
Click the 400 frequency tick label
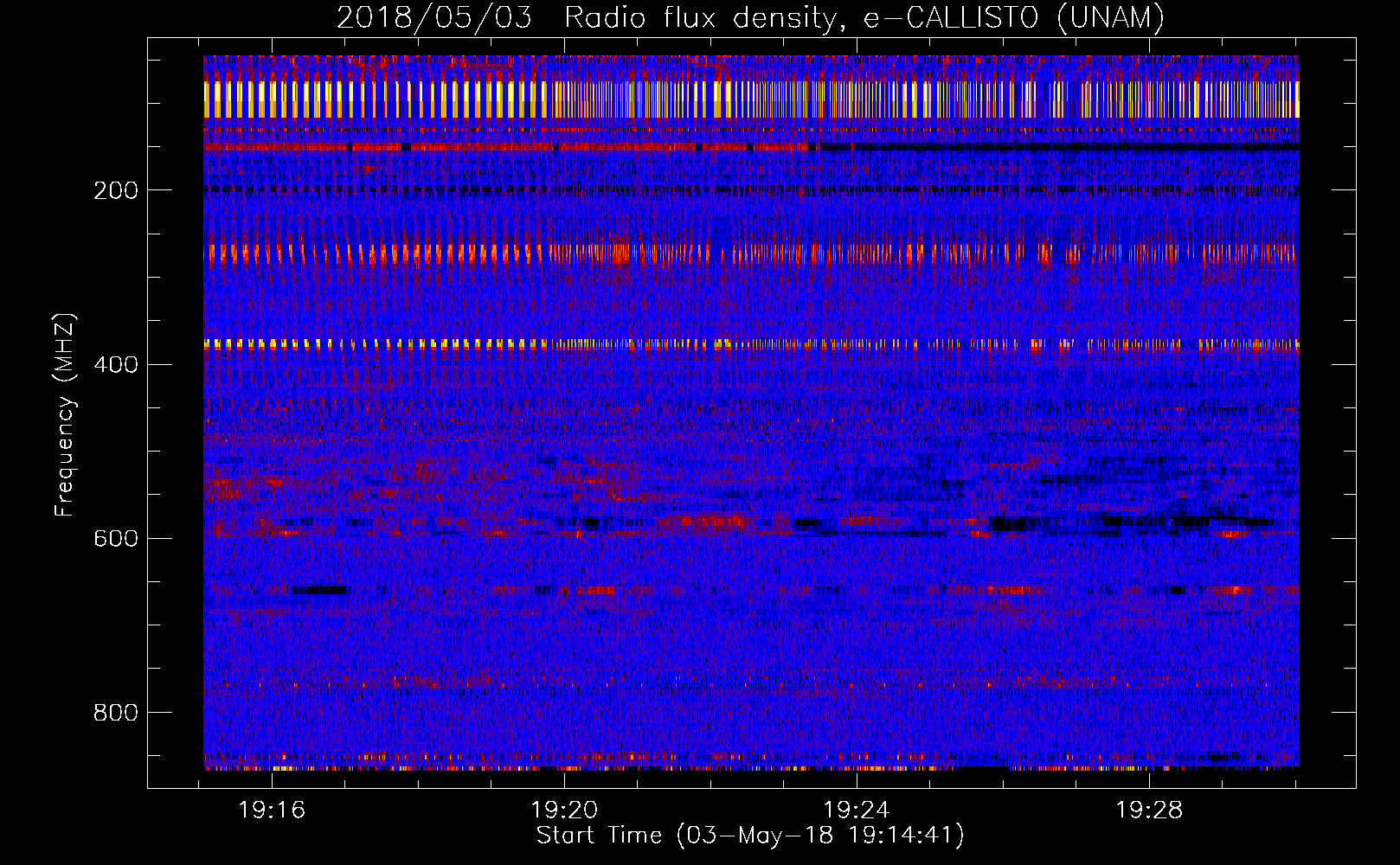(116, 364)
